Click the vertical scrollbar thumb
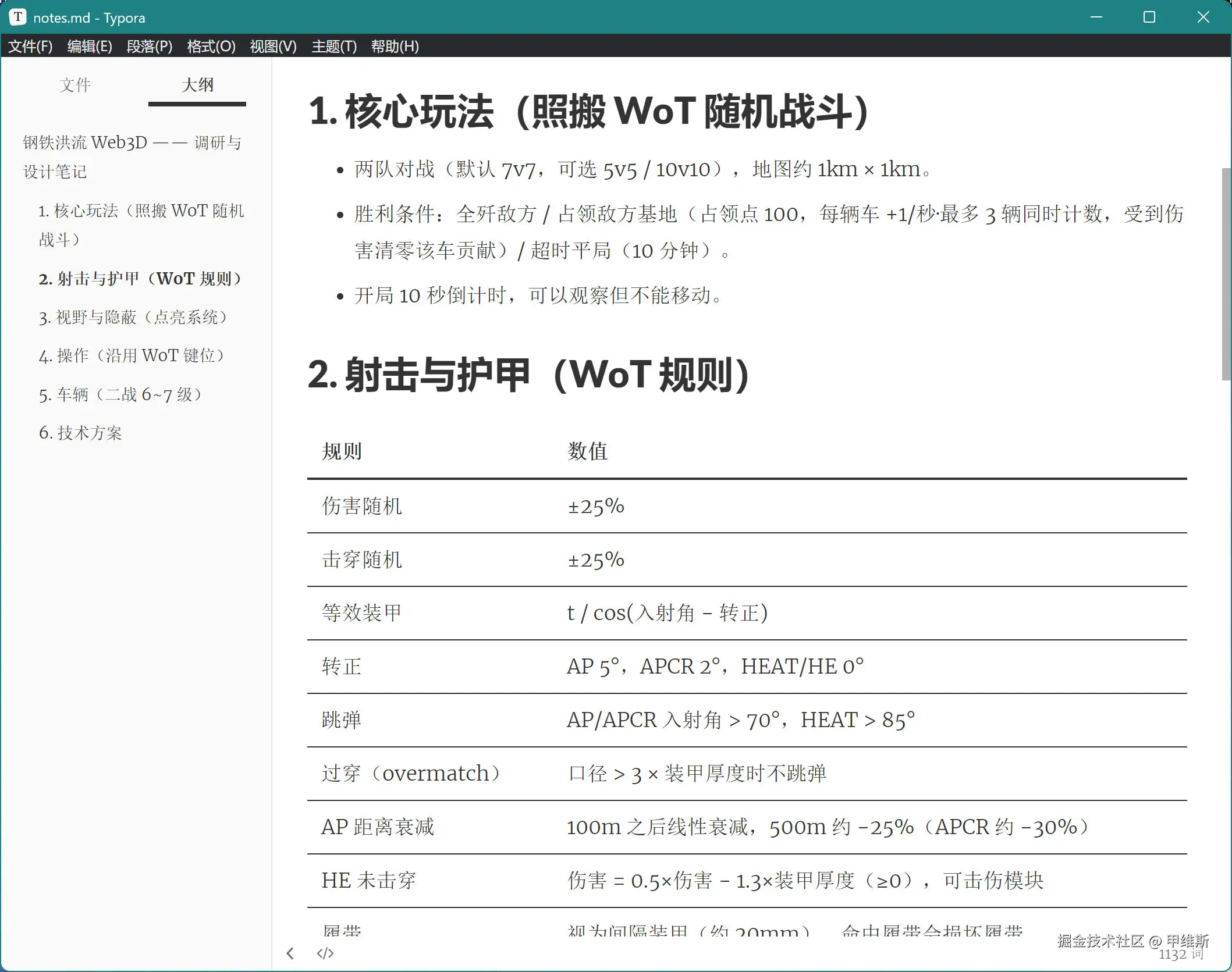Viewport: 1232px width, 972px height. tap(1226, 273)
